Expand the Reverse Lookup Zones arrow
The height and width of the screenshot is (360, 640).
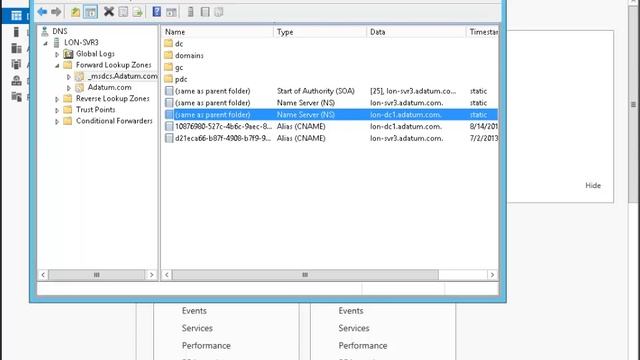pyautogui.click(x=57, y=99)
